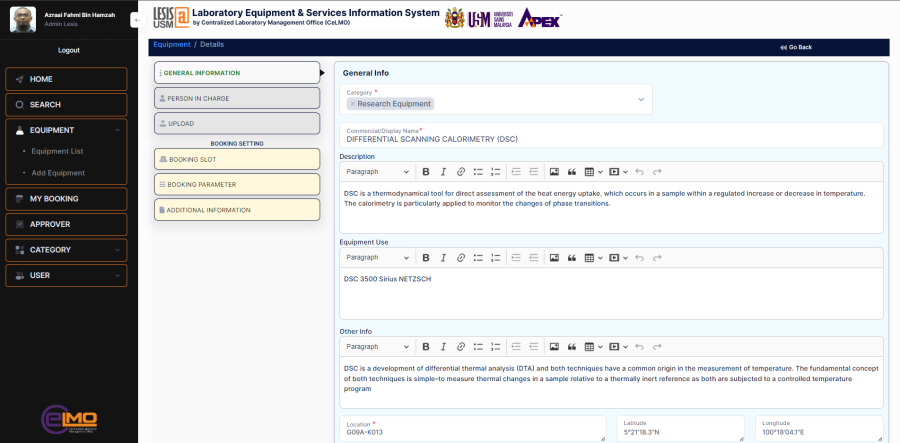This screenshot has width=900, height=443.
Task: Open MY BOOKING from the sidebar
Action: click(66, 199)
